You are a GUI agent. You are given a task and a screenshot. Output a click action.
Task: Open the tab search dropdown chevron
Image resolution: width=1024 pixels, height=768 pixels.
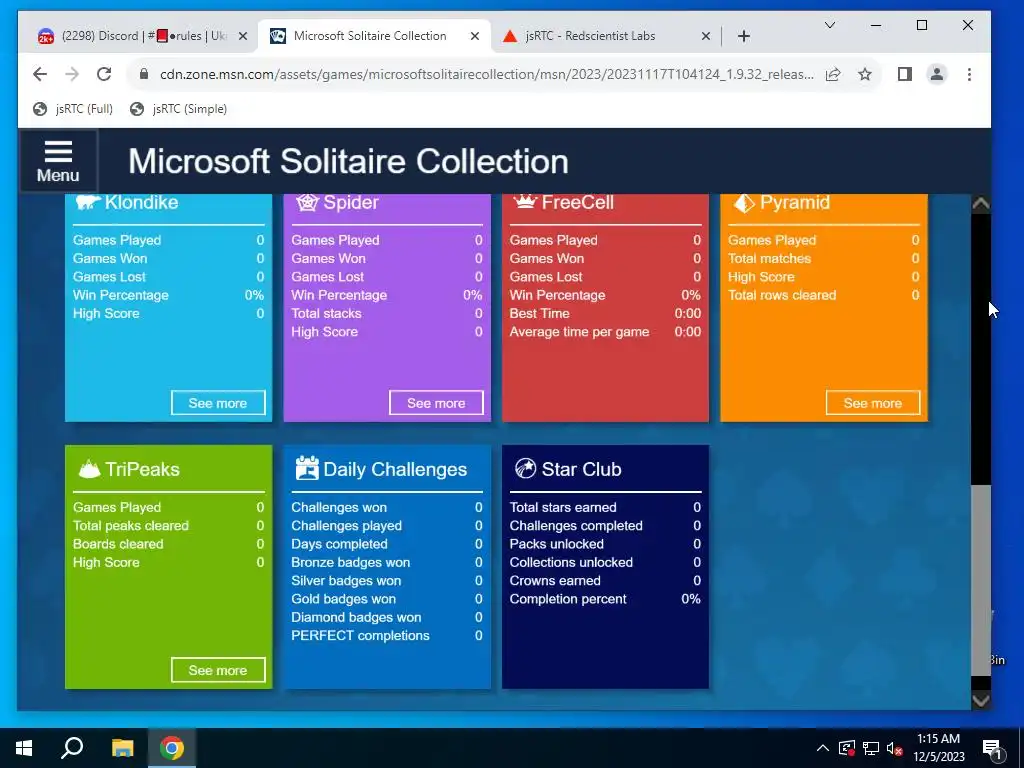829,25
